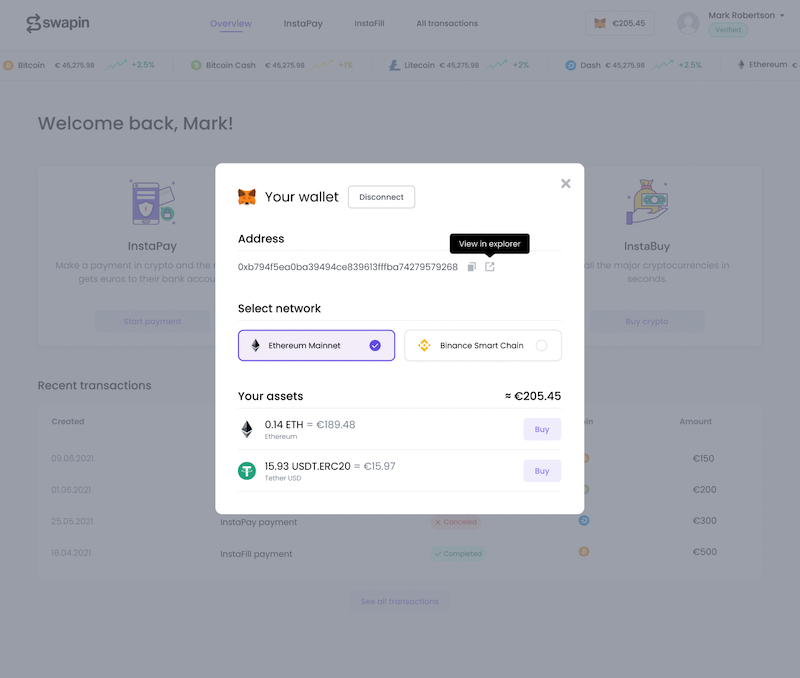Click the Tether USD asset icon
Viewport: 800px width, 678px height.
[x=247, y=471]
